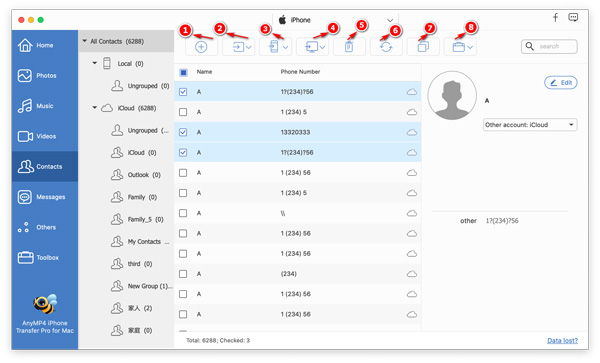Click the AnyMP4 bee logo

click(x=45, y=305)
